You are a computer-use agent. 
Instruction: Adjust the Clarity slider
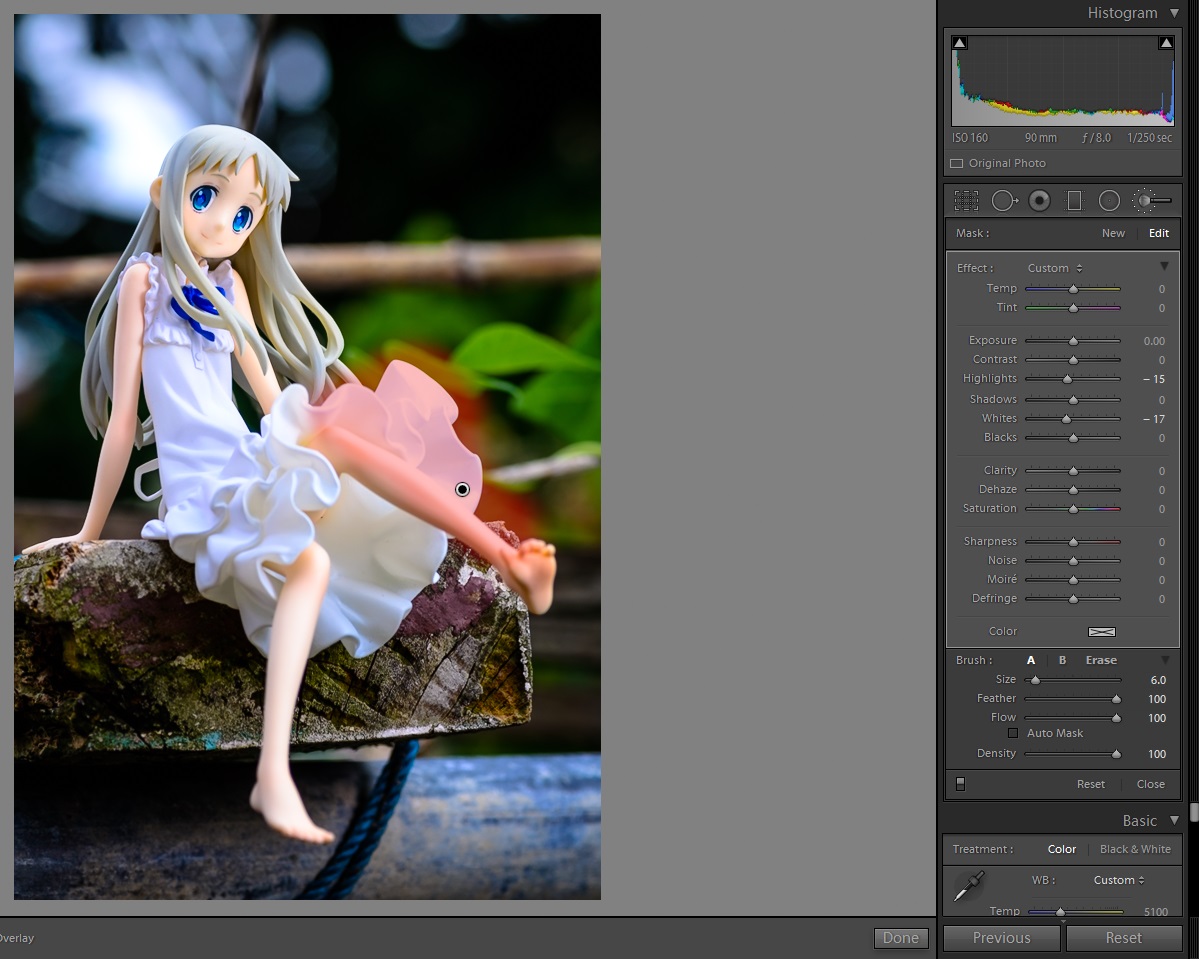(x=1073, y=471)
